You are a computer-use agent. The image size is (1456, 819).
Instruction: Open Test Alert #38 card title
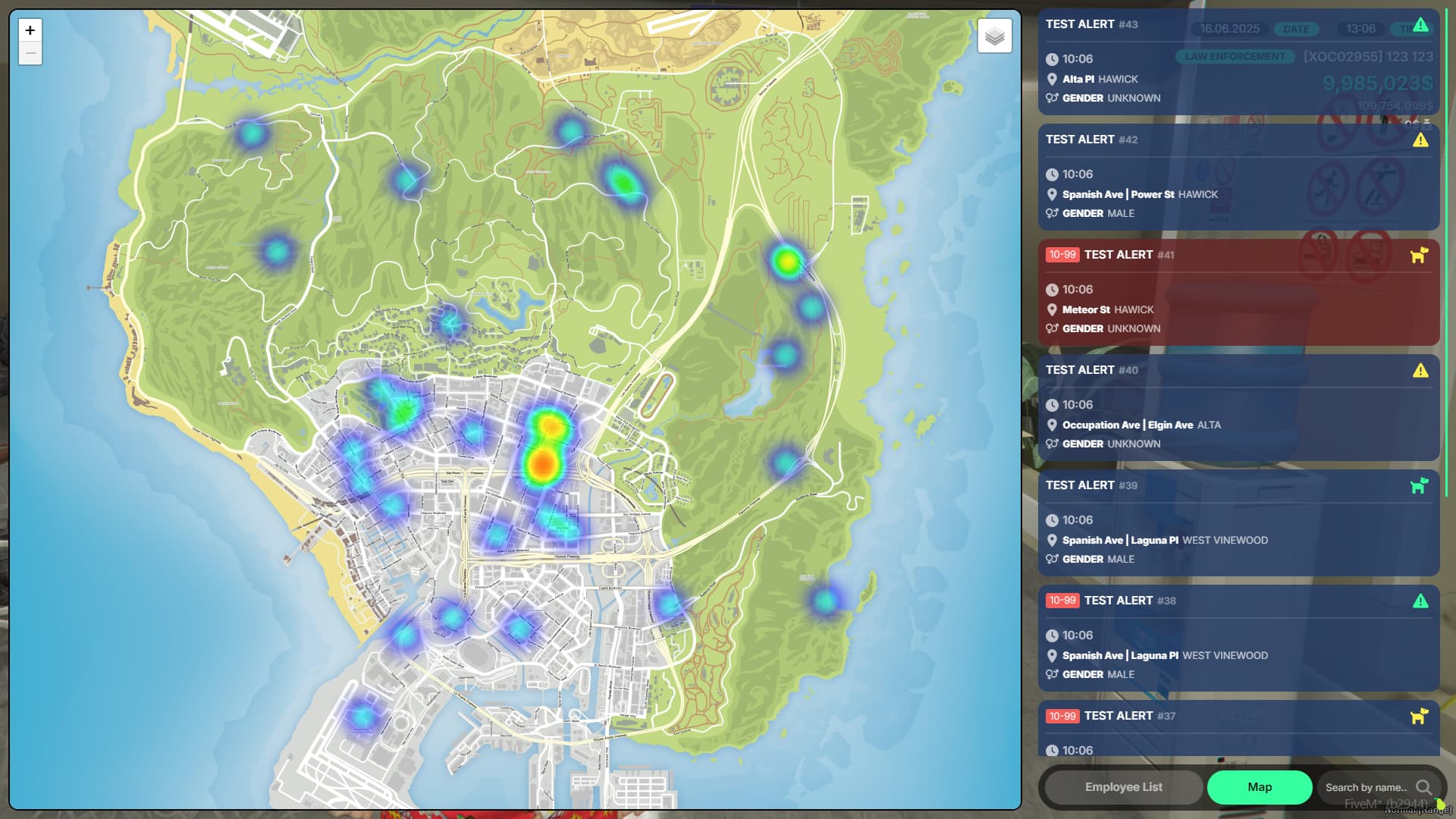pos(1130,601)
